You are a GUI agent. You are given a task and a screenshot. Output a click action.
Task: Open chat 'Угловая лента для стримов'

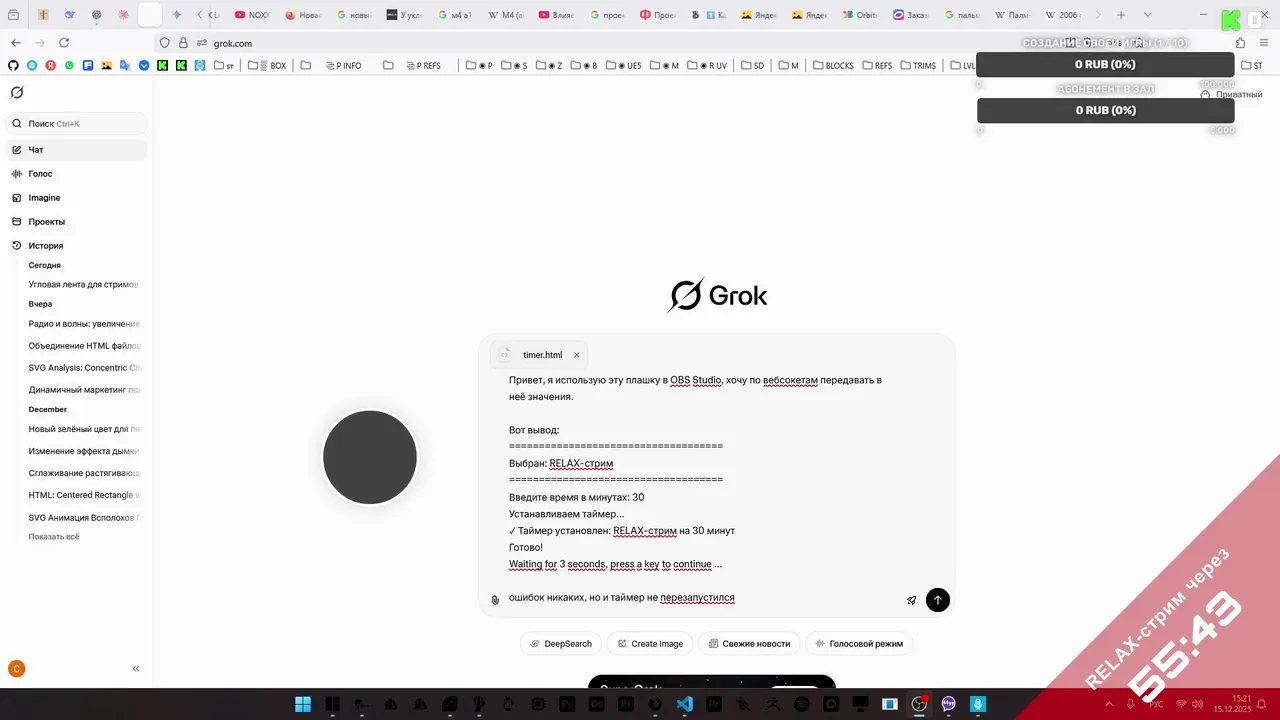pos(83,285)
